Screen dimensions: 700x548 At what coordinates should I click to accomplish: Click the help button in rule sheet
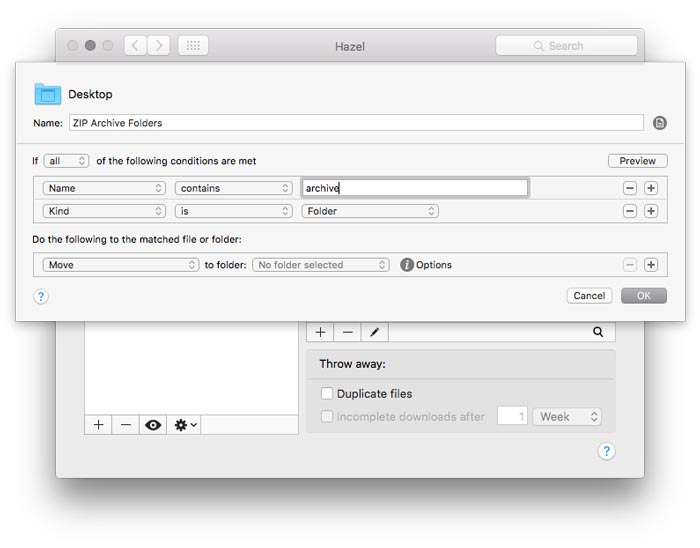[41, 296]
